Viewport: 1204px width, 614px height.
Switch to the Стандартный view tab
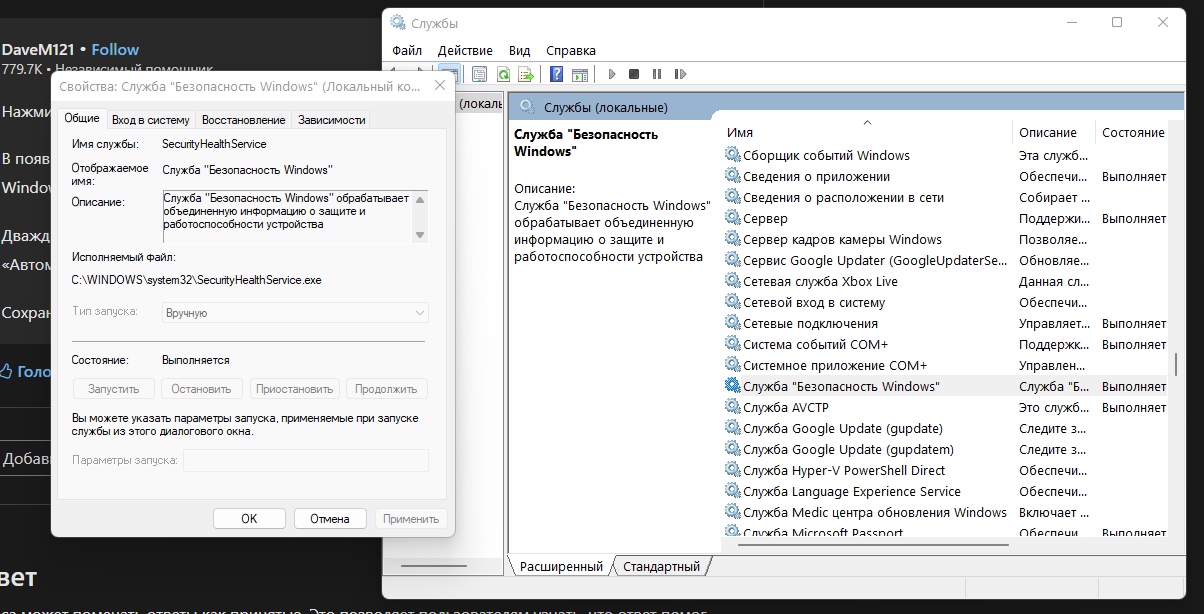661,566
